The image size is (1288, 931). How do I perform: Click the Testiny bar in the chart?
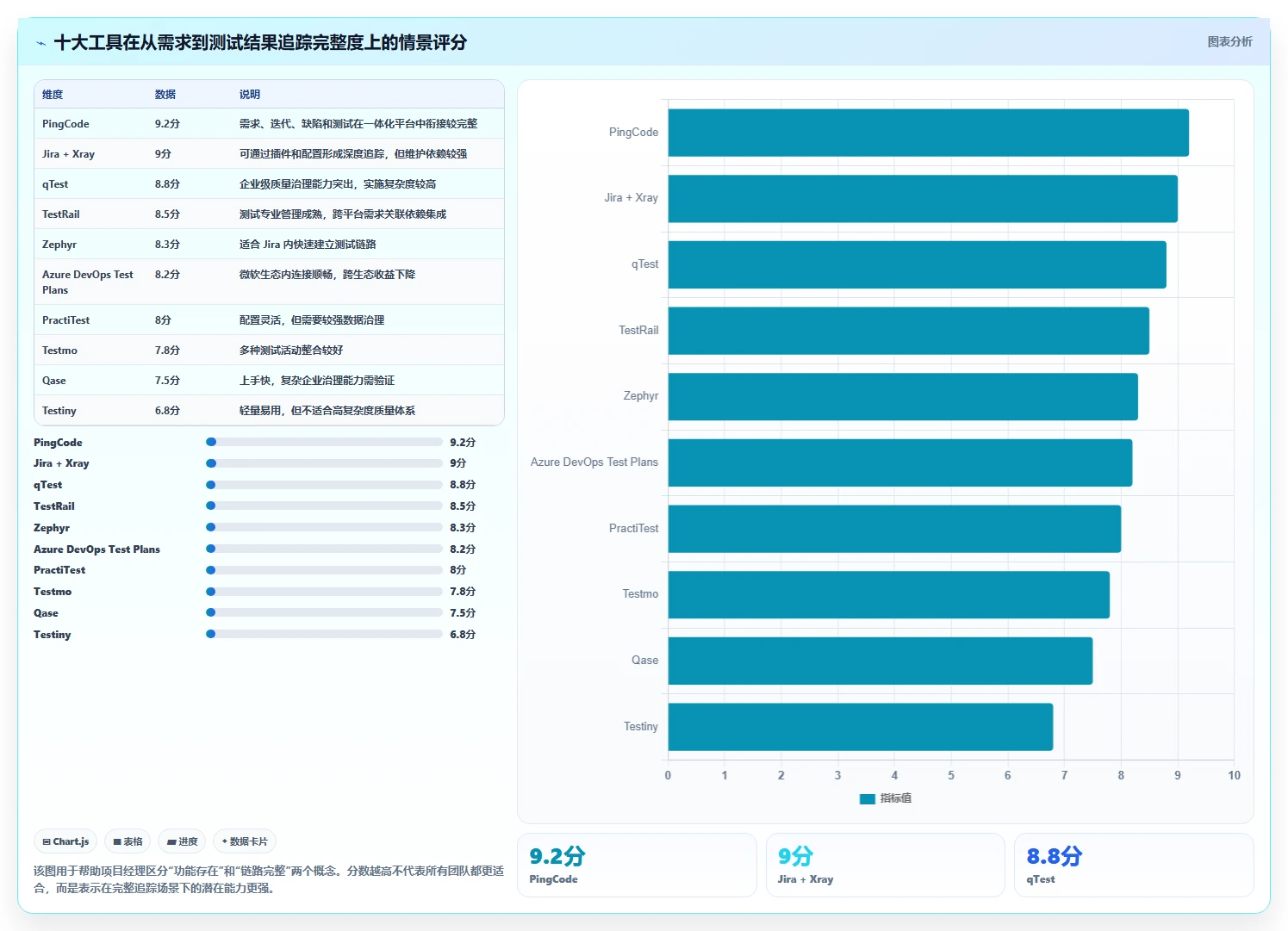(x=860, y=727)
